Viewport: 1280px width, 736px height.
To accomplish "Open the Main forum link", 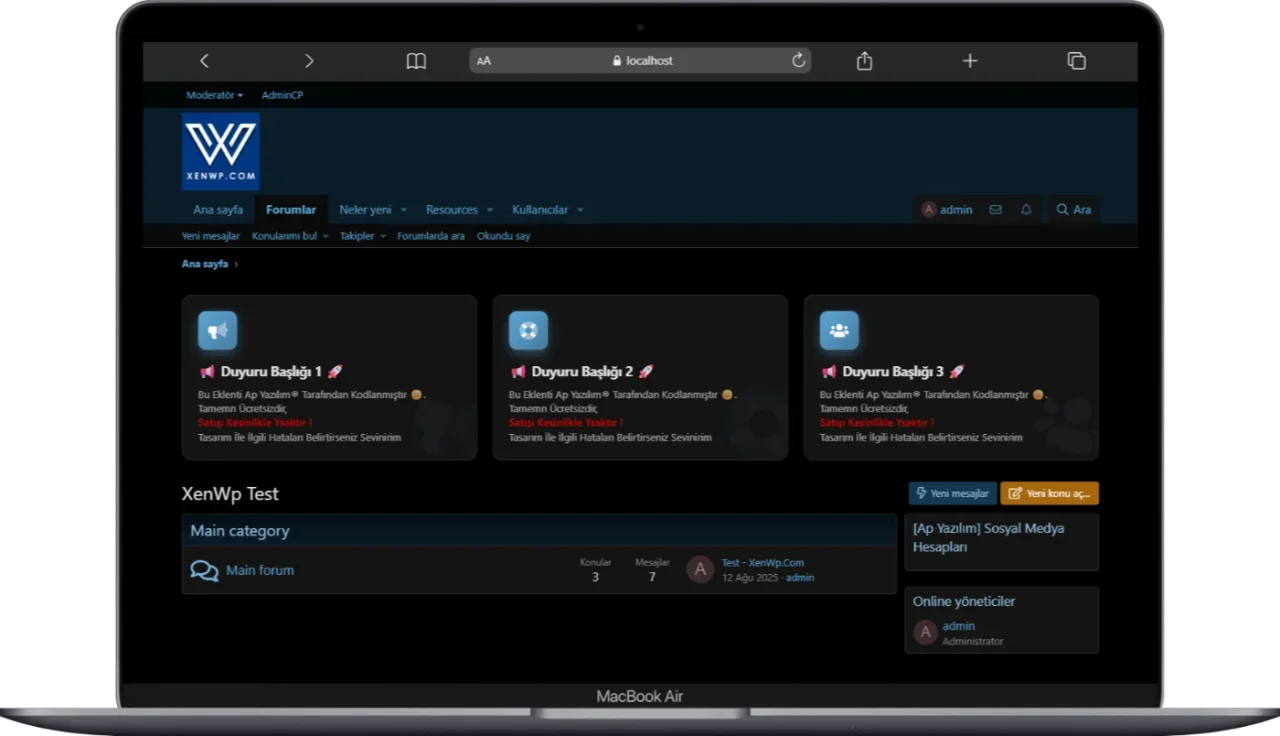I will click(260, 570).
